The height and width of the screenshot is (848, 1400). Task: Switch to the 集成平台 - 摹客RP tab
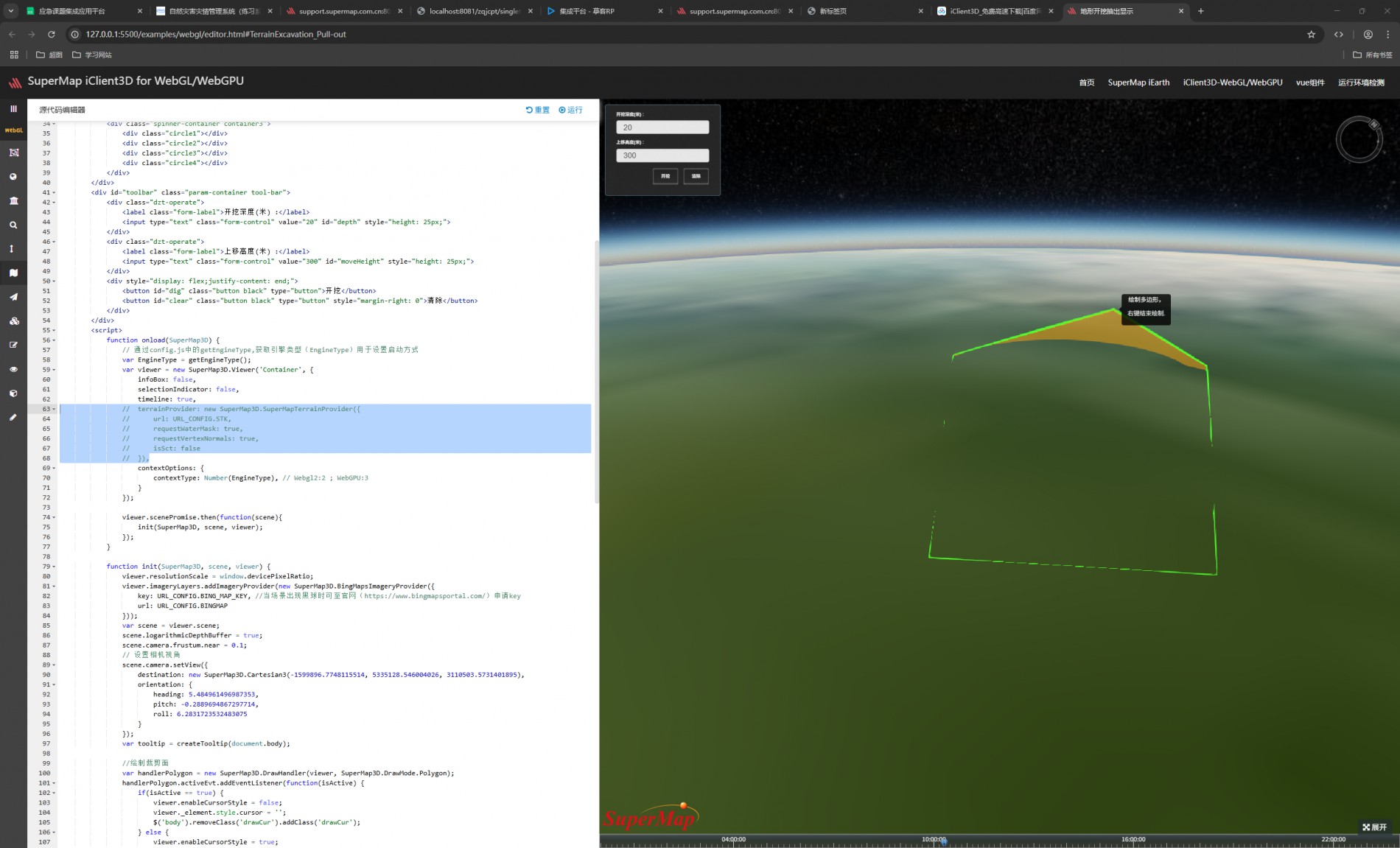tap(586, 11)
